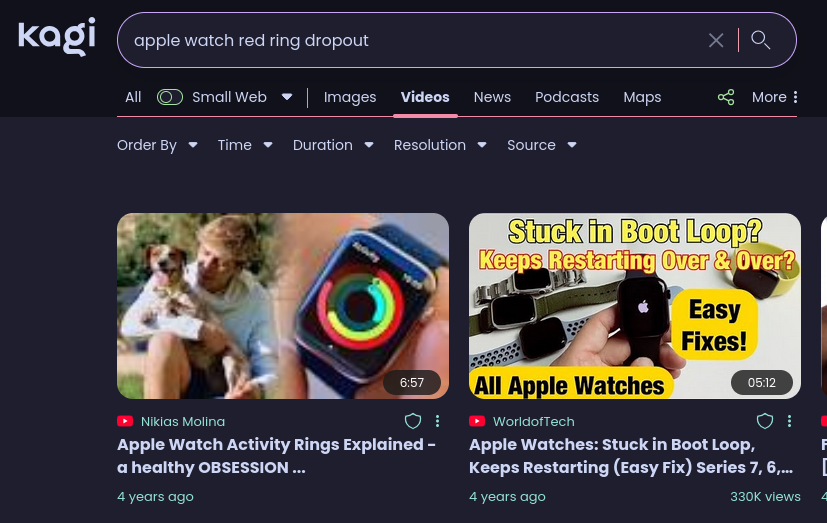Expand the Small Web dropdown arrow
This screenshot has height=523, width=827.
[287, 97]
